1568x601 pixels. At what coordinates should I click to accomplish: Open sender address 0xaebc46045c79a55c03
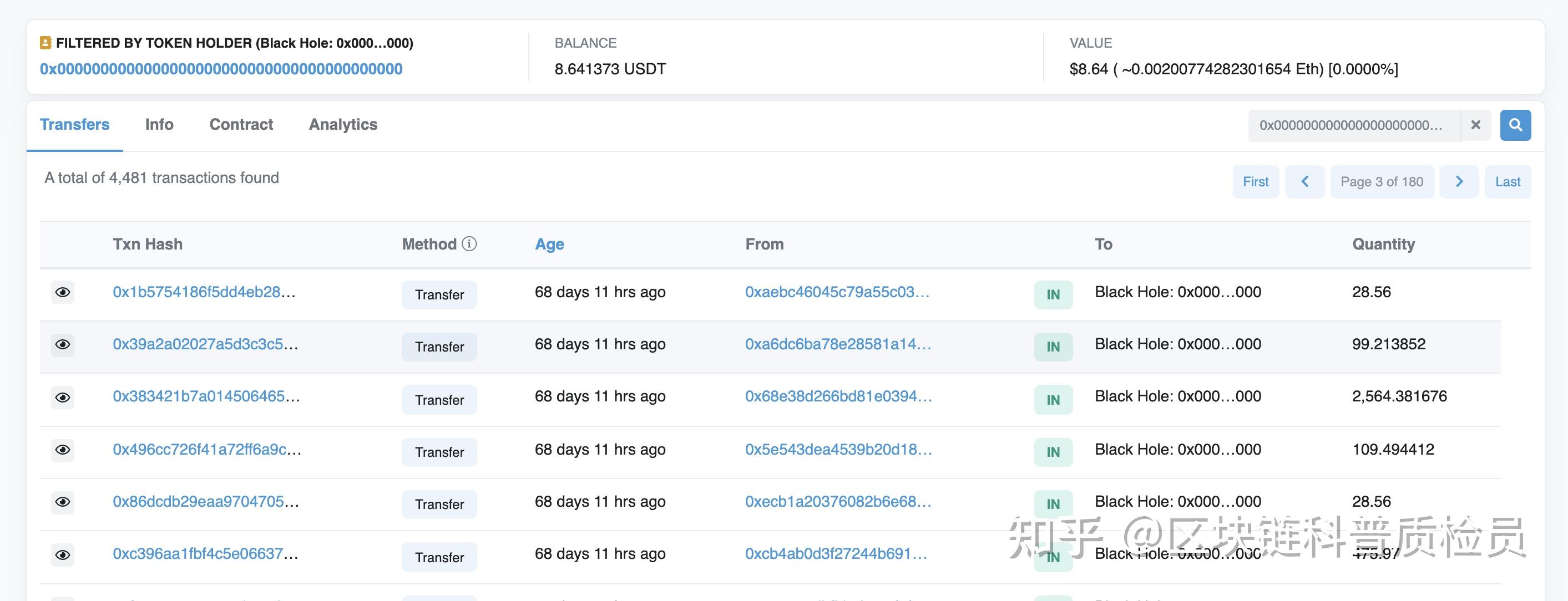[x=837, y=293]
